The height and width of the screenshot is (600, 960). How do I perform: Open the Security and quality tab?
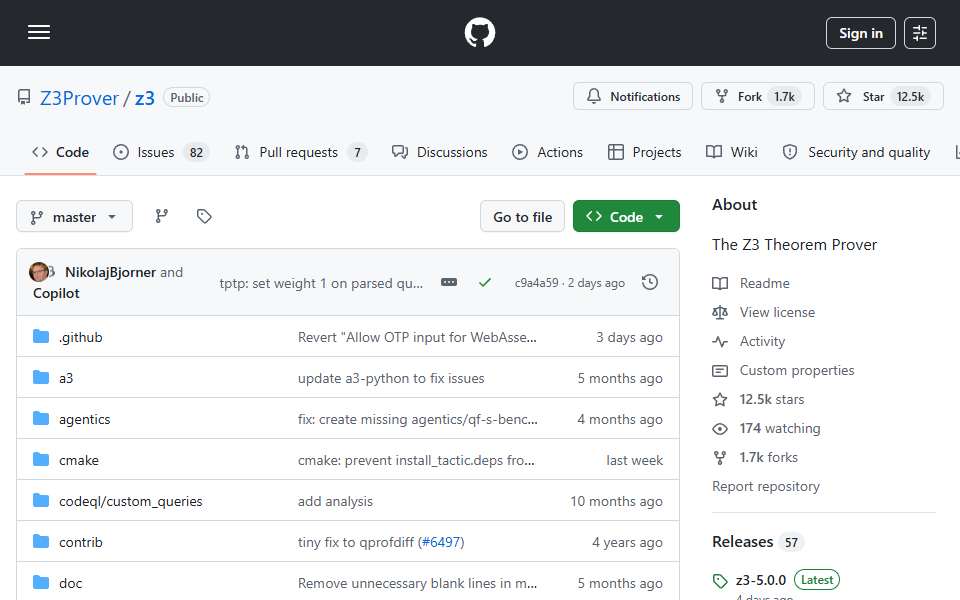tap(857, 152)
